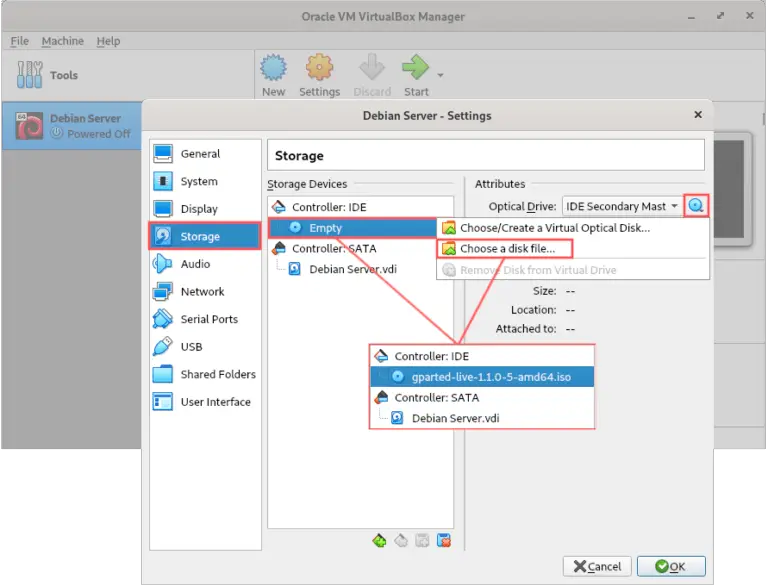The image size is (768, 586).
Task: Close the Debian Server Settings dialog
Action: 698,115
